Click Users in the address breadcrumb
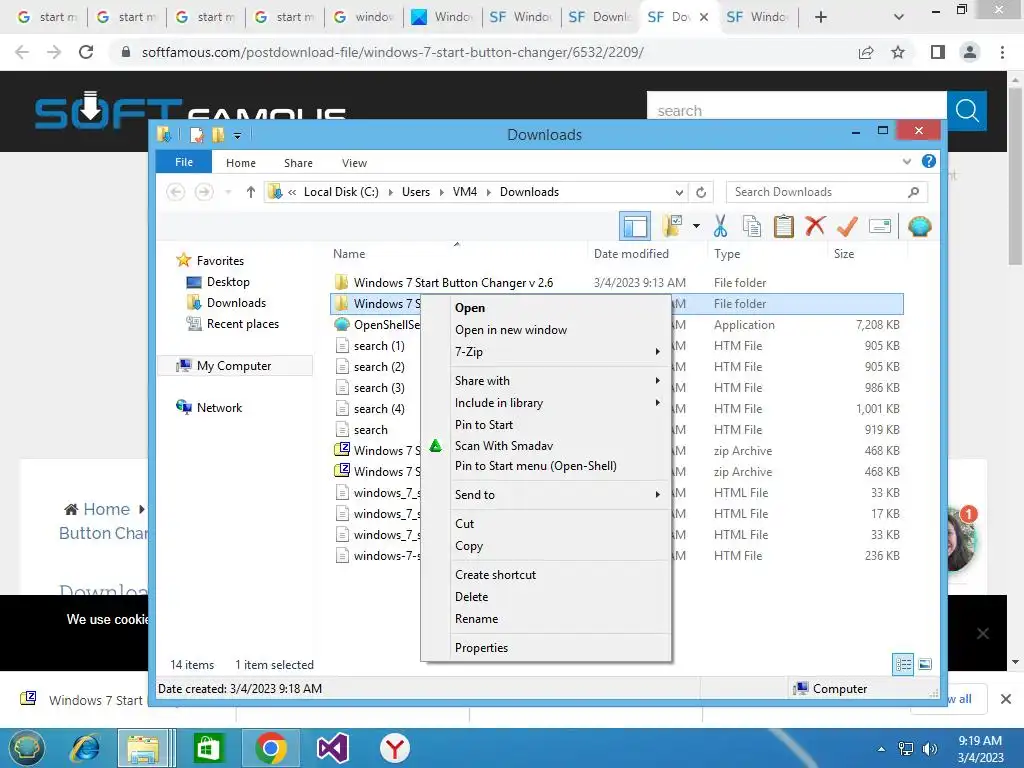Screen dimensions: 1024x768 (x=415, y=192)
